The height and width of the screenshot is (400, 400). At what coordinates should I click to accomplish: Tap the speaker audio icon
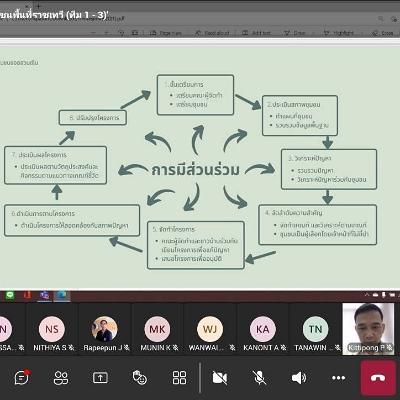pos(299,378)
